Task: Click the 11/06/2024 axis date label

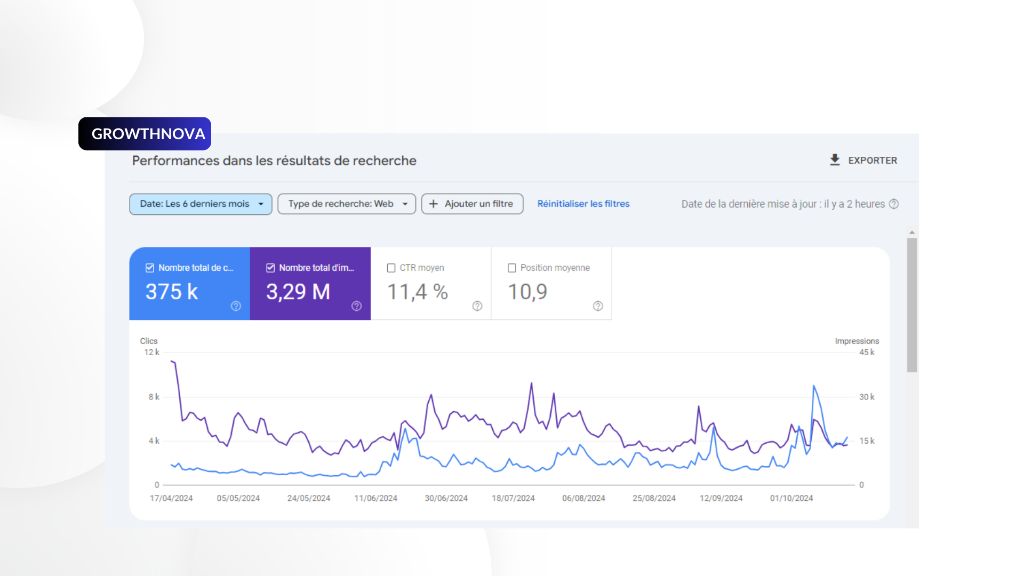Action: [376, 498]
